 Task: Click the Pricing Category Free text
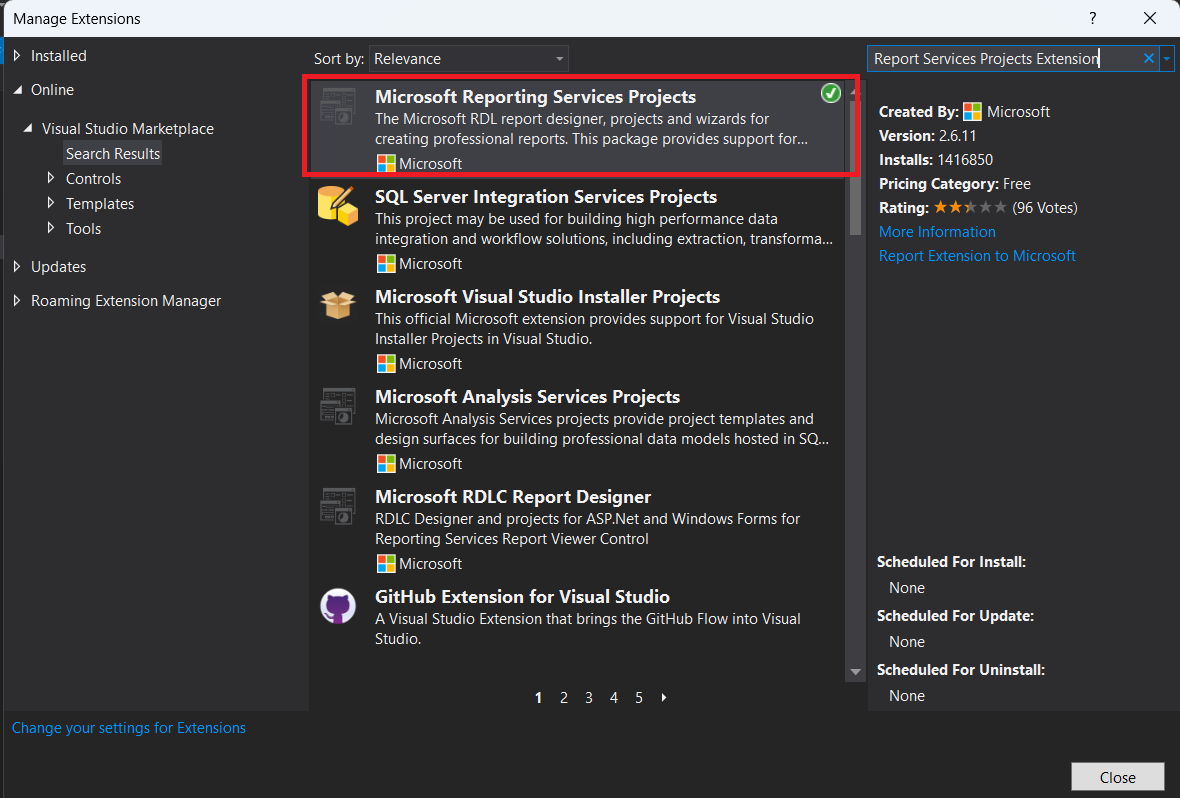(954, 184)
